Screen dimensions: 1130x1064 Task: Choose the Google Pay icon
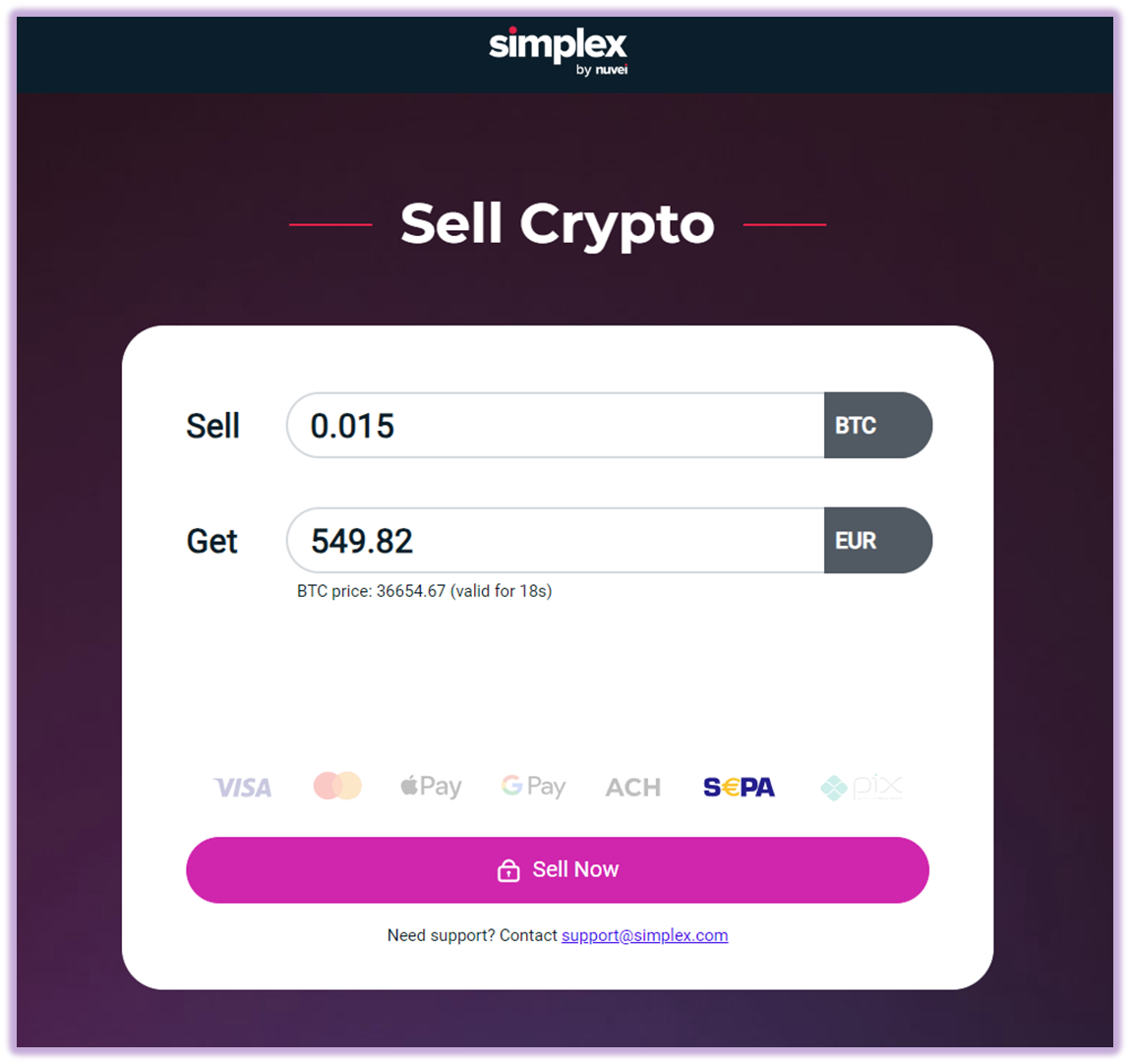point(533,786)
